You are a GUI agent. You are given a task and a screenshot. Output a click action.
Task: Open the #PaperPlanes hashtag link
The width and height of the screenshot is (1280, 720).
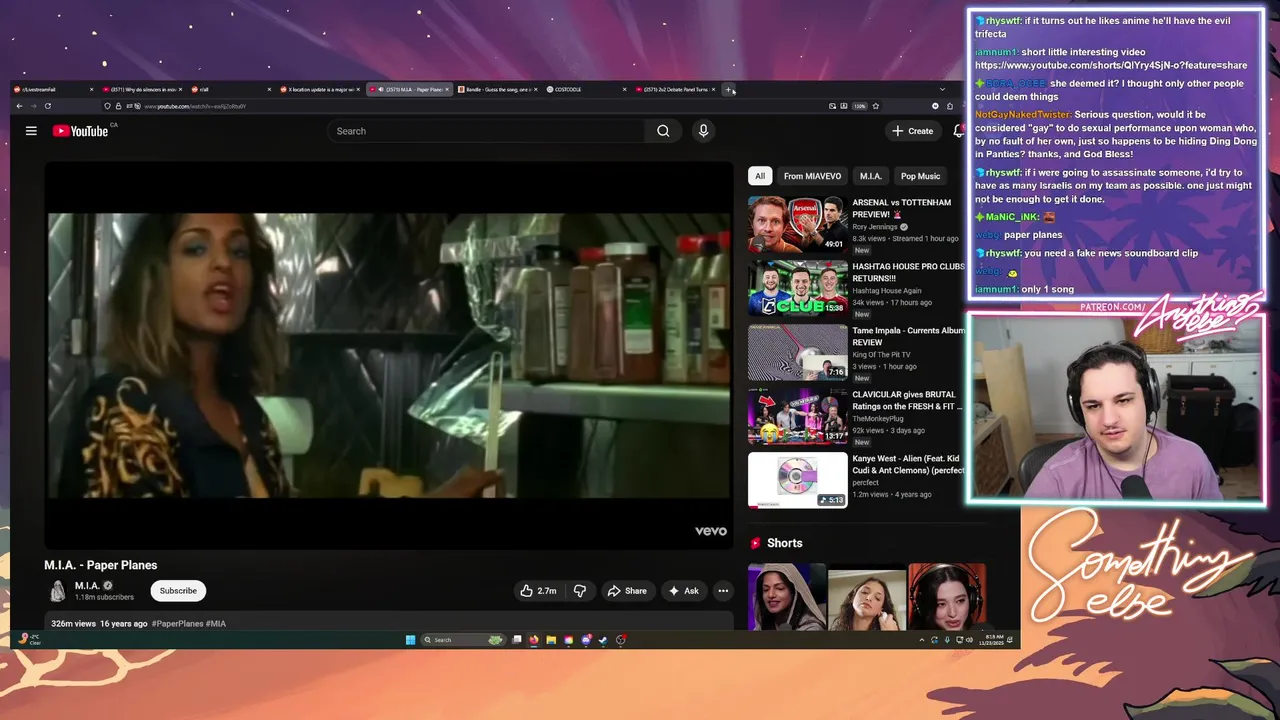178,624
